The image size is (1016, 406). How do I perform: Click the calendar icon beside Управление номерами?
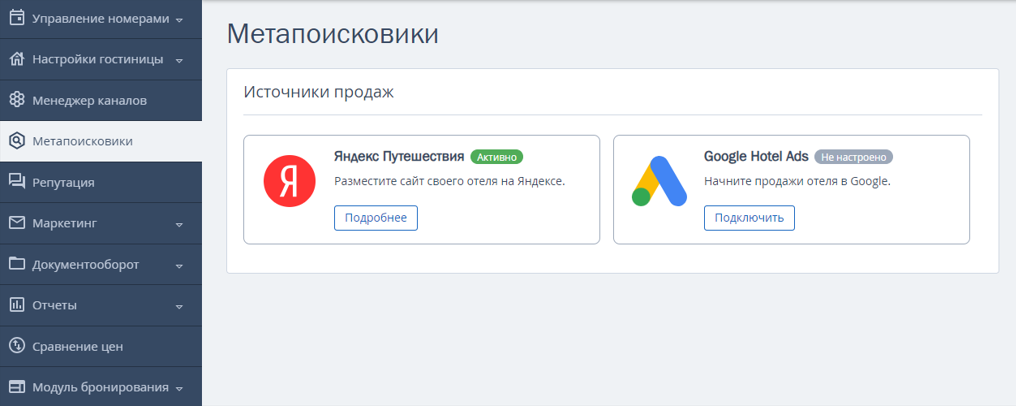click(17, 17)
